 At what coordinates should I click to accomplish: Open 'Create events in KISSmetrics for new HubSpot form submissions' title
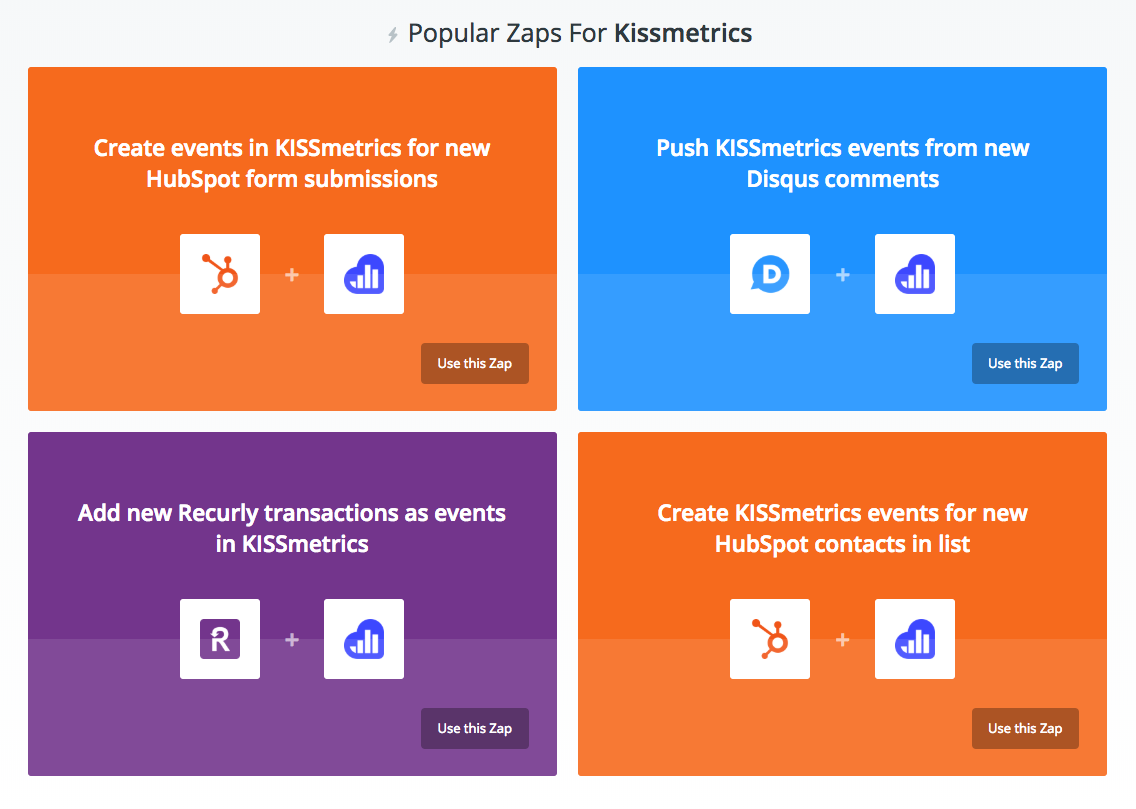pos(292,164)
